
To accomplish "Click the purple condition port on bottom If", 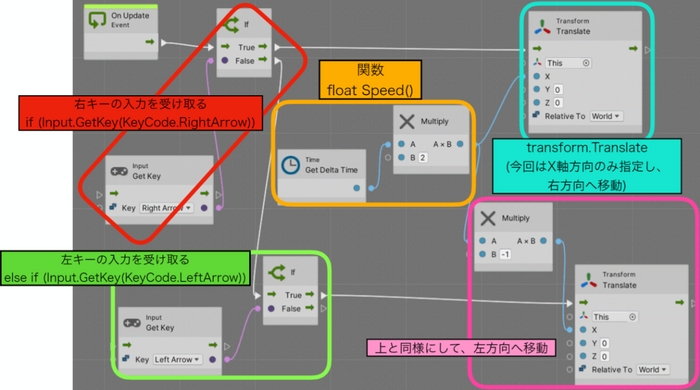I will 271,308.
